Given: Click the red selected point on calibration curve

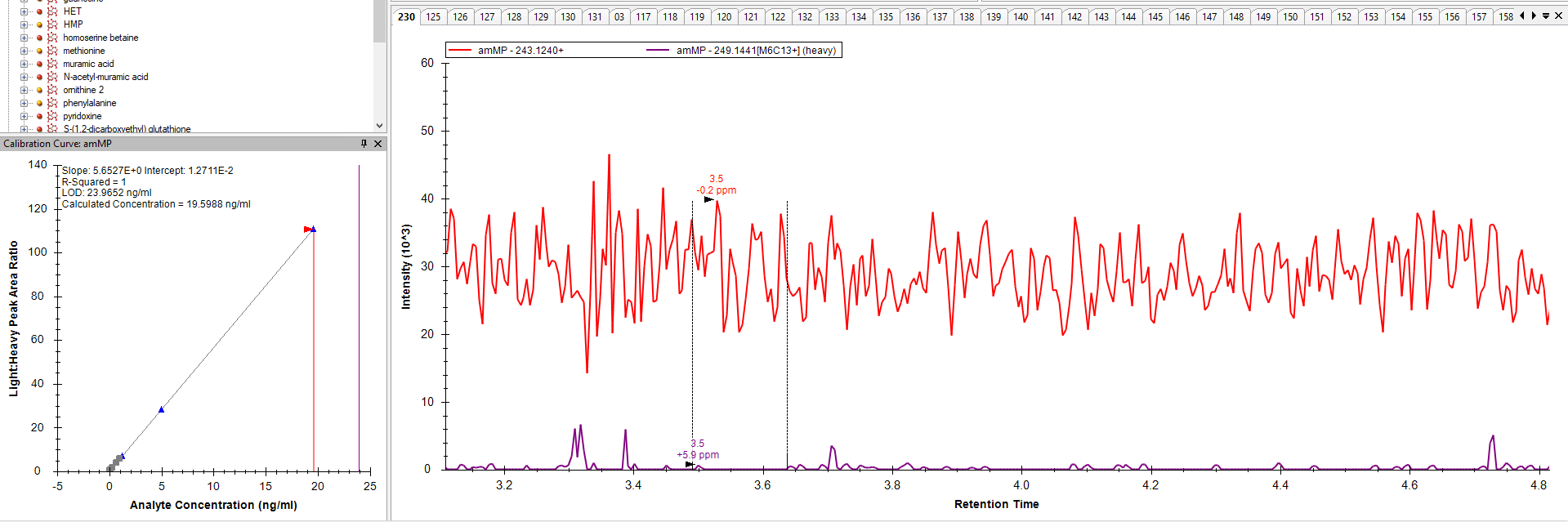Looking at the screenshot, I should 308,230.
